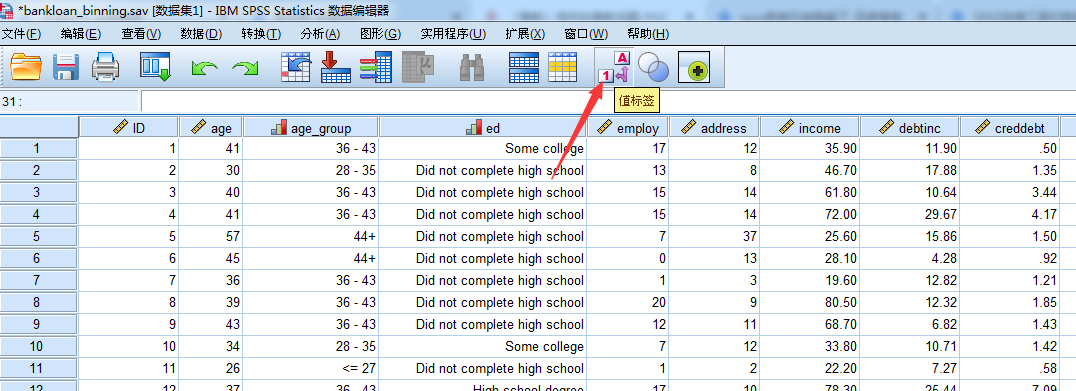The height and width of the screenshot is (391, 1076).
Task: Open data document folder icon
Action: (27, 67)
